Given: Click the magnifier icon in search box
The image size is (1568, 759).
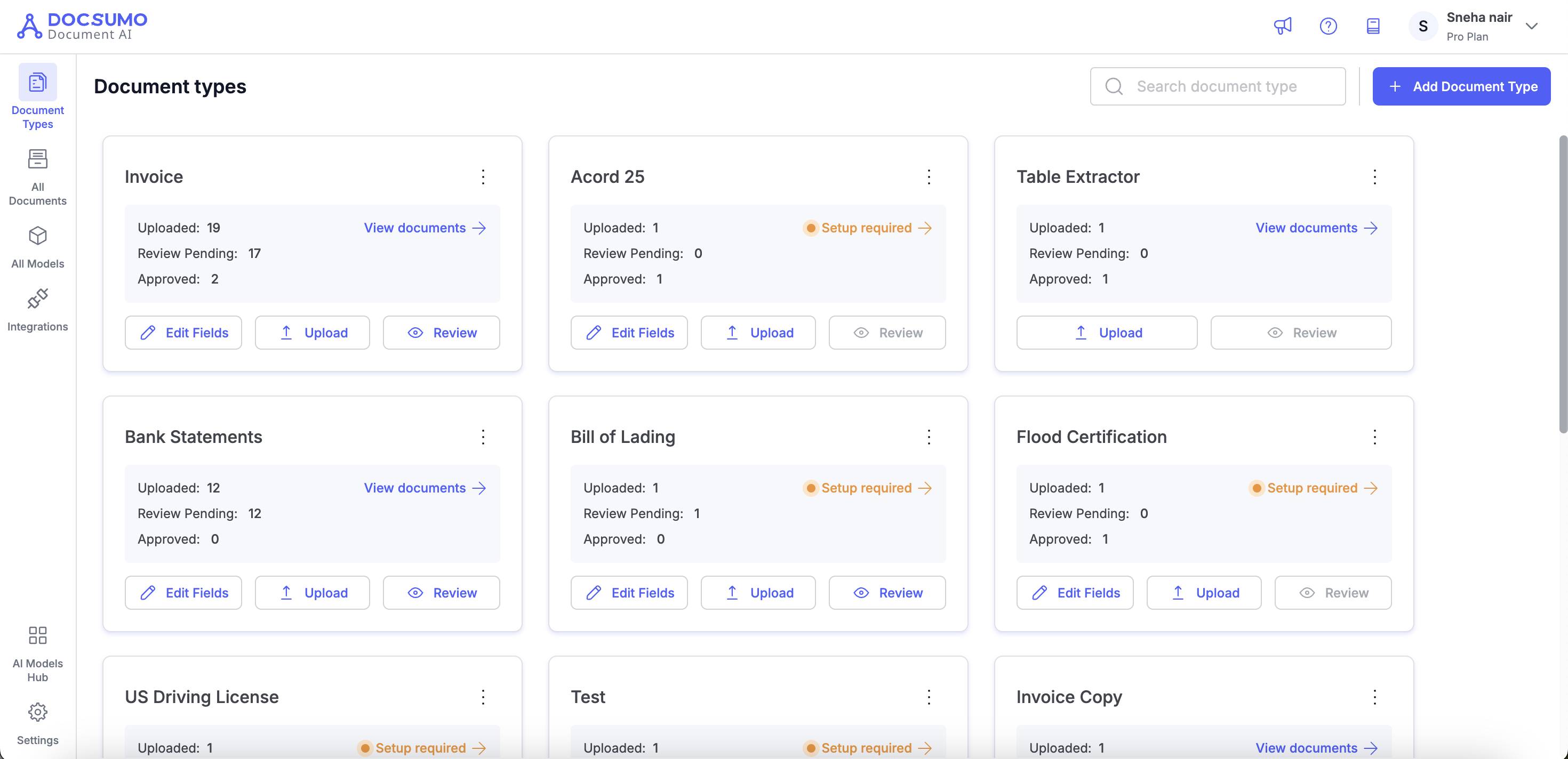Looking at the screenshot, I should 1114,86.
